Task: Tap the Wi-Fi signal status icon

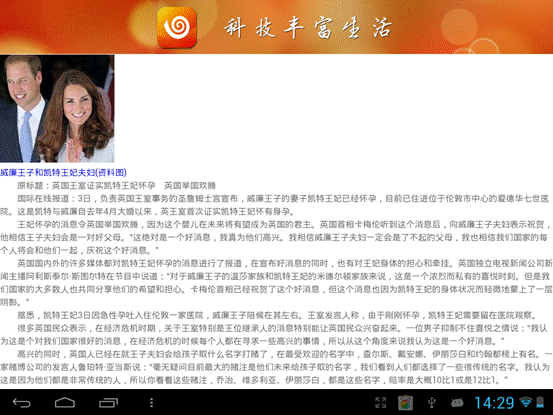Action: [526, 402]
